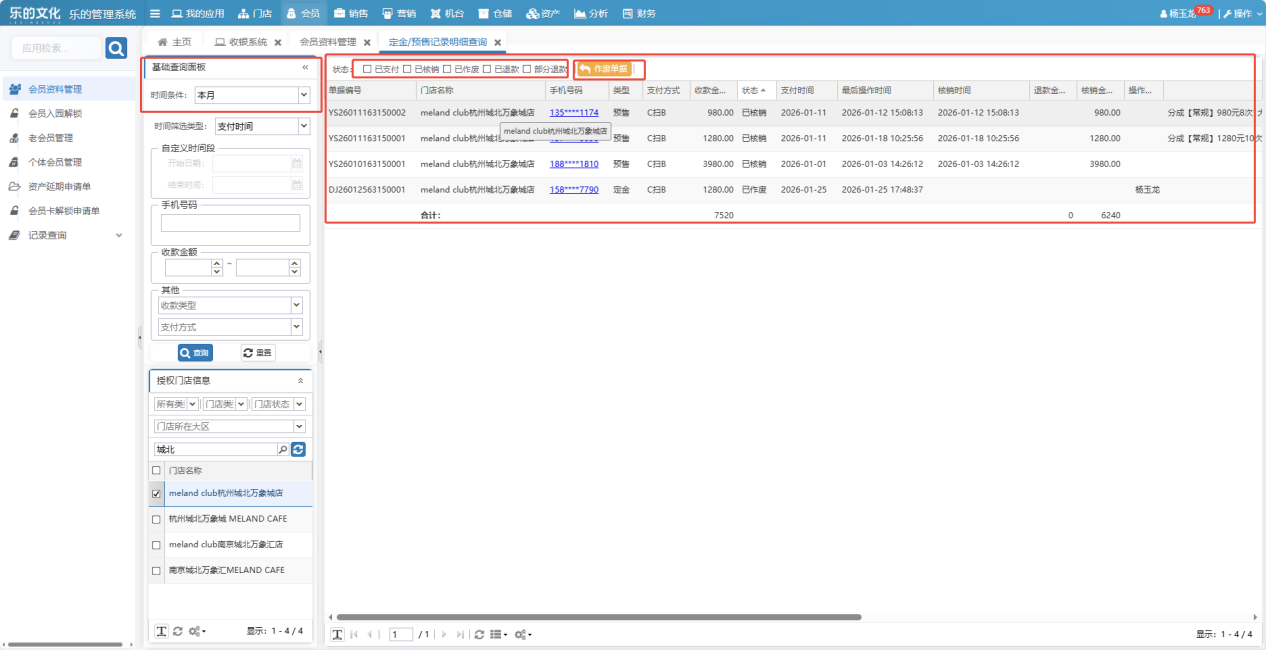Open the 时间条件 dropdown showing 本月
Screen dimensions: 1266x650
(304, 95)
